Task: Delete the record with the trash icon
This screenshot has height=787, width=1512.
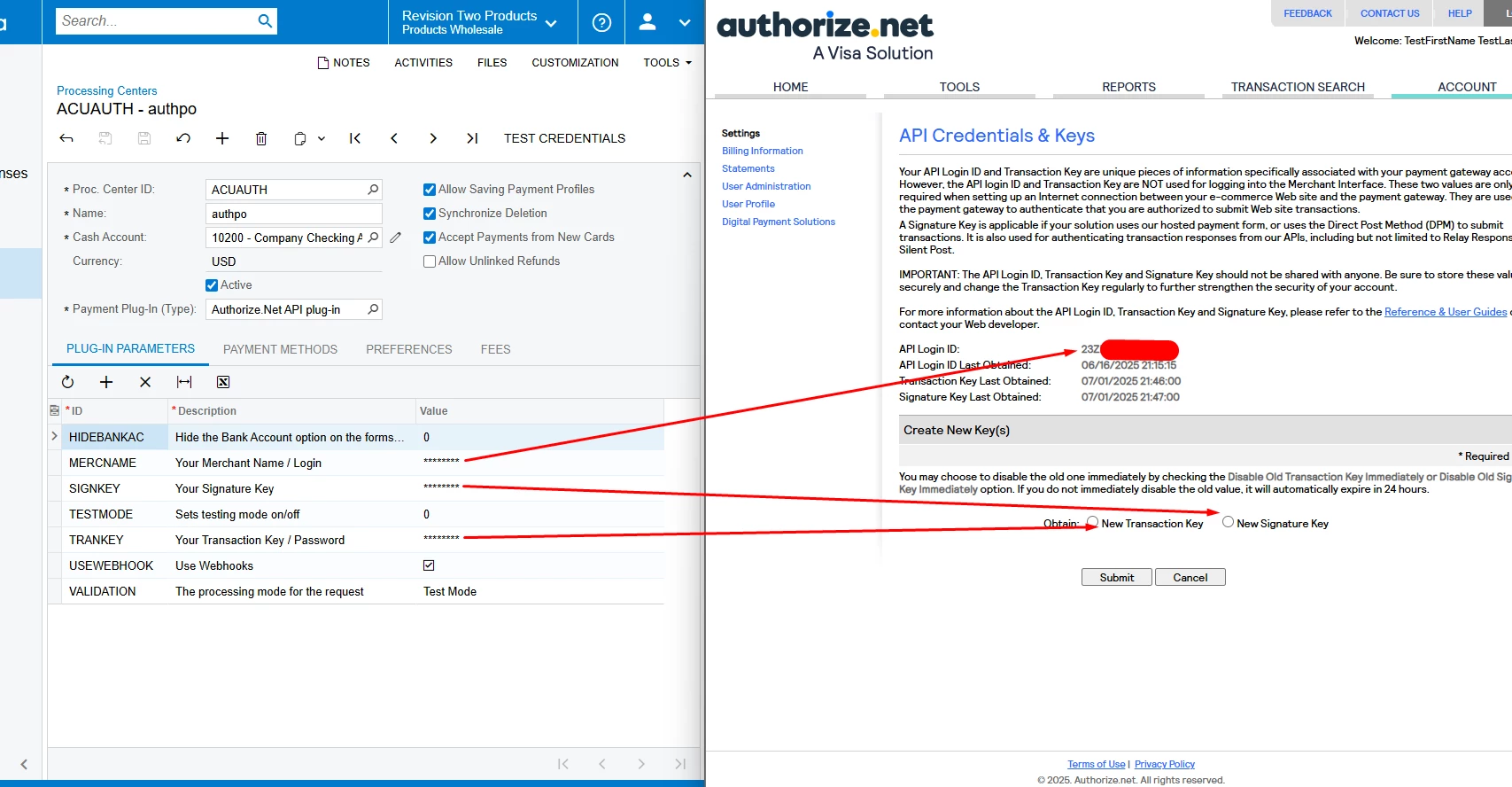Action: coord(261,138)
